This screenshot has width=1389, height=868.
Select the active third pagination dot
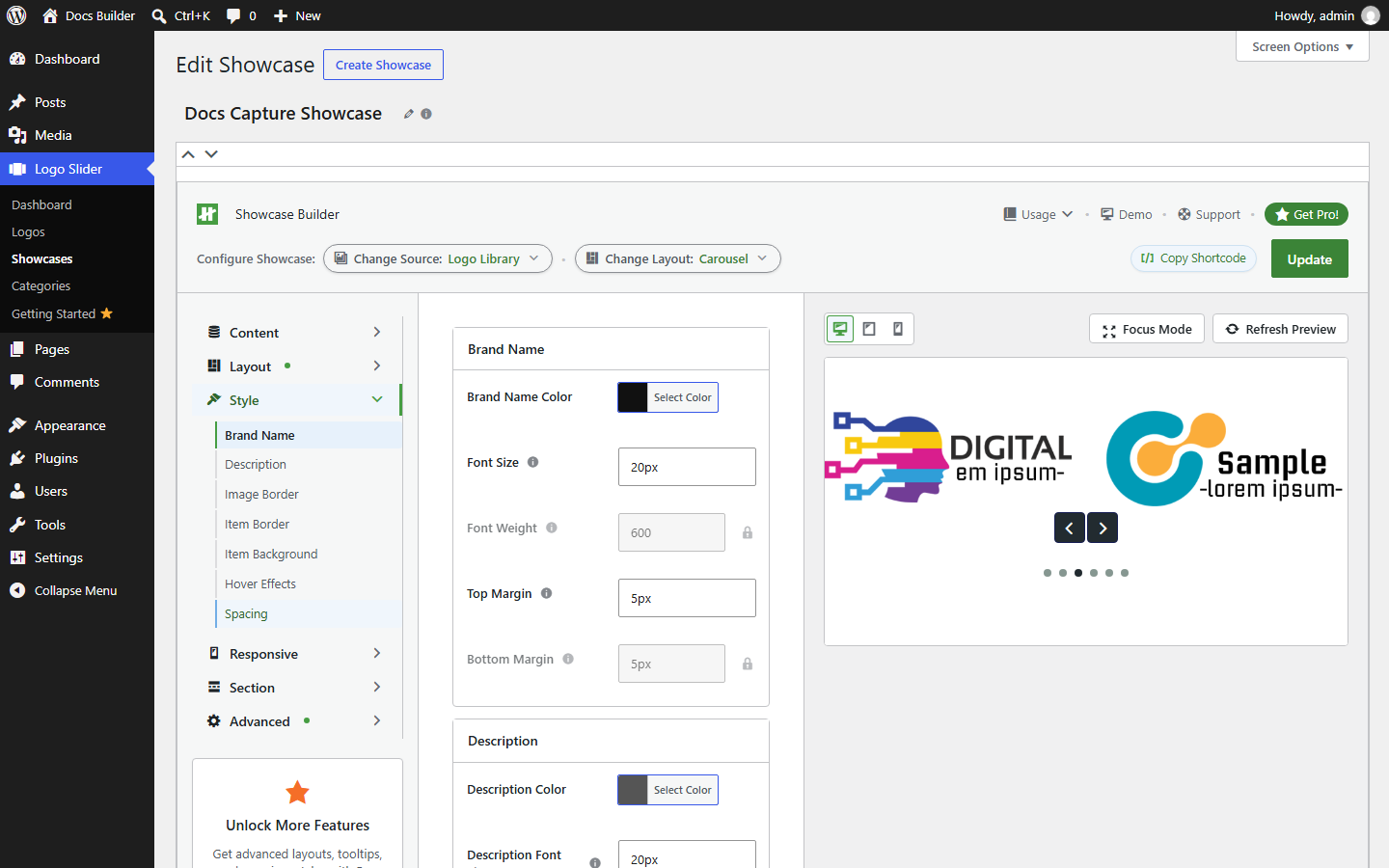click(x=1078, y=573)
